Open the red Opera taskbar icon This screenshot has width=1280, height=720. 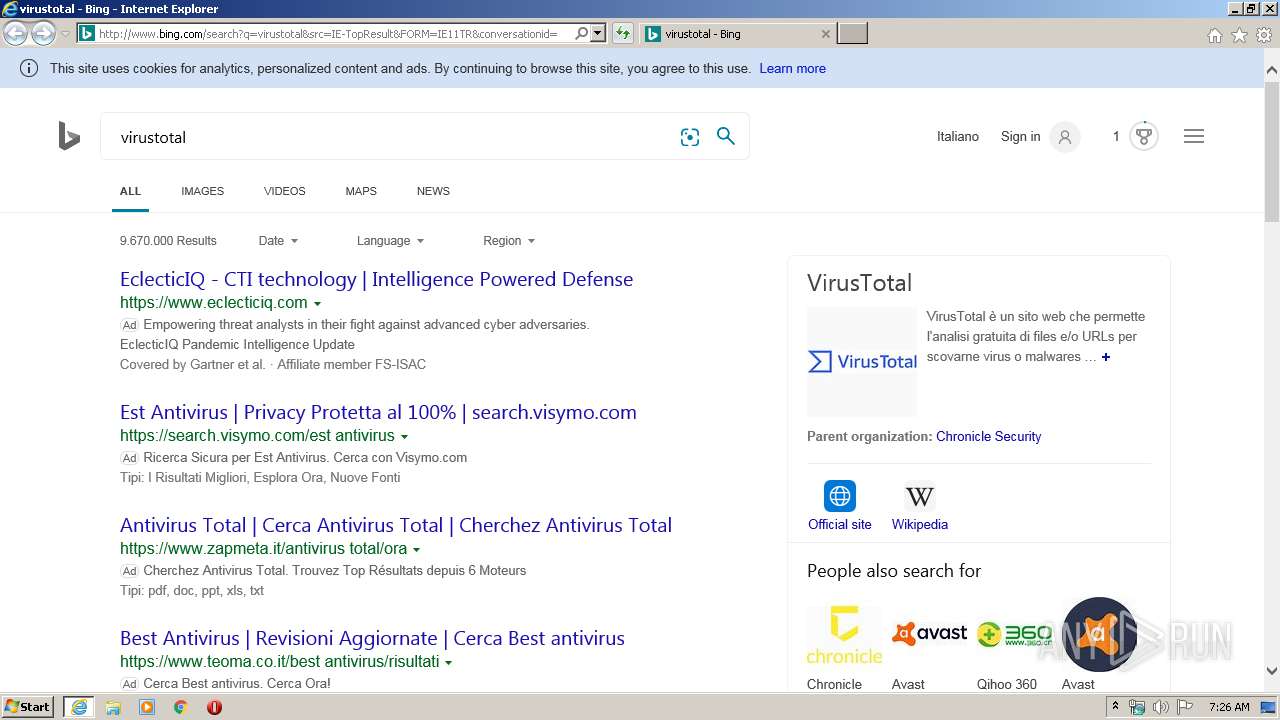pos(214,707)
